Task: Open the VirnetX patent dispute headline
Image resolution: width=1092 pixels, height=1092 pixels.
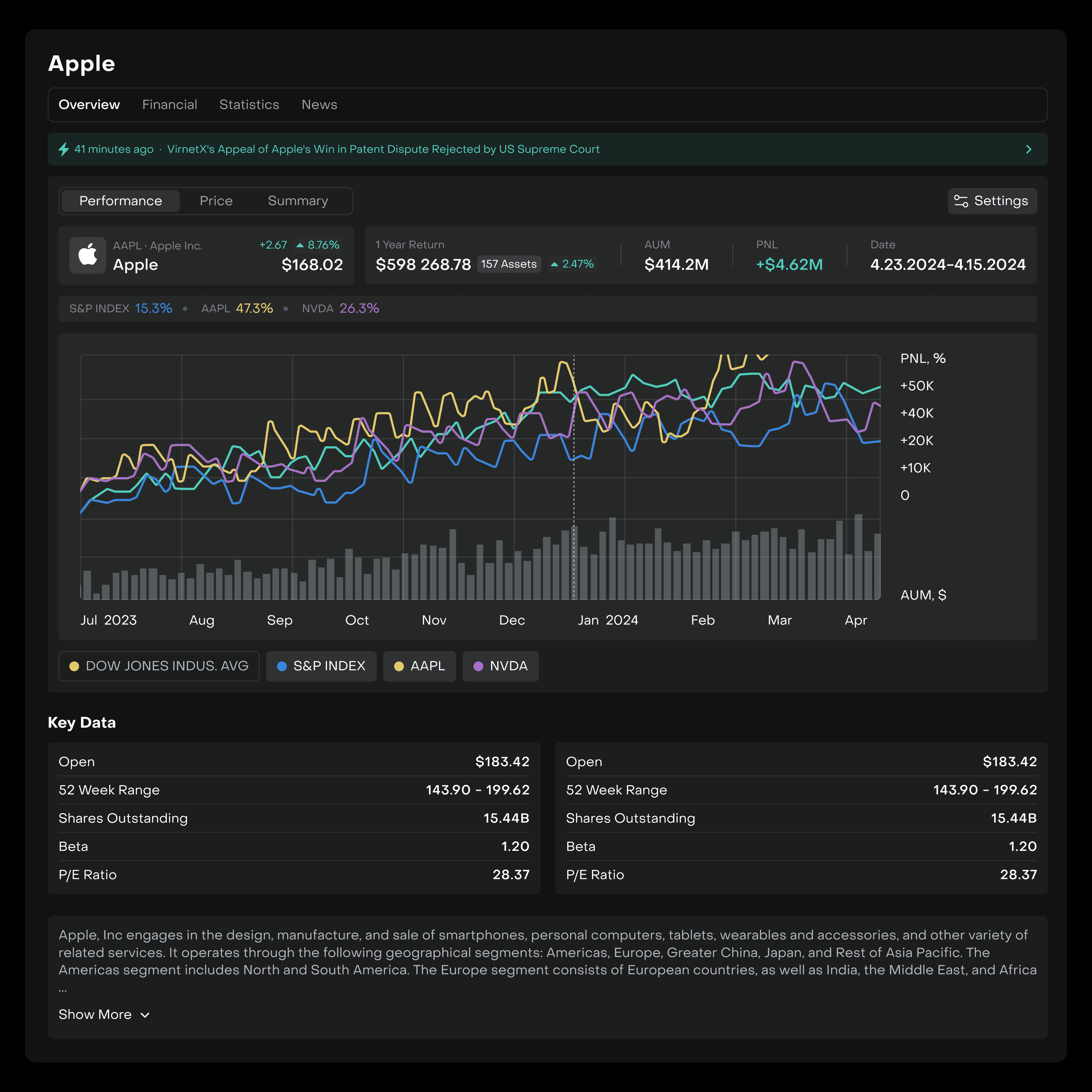Action: click(383, 149)
